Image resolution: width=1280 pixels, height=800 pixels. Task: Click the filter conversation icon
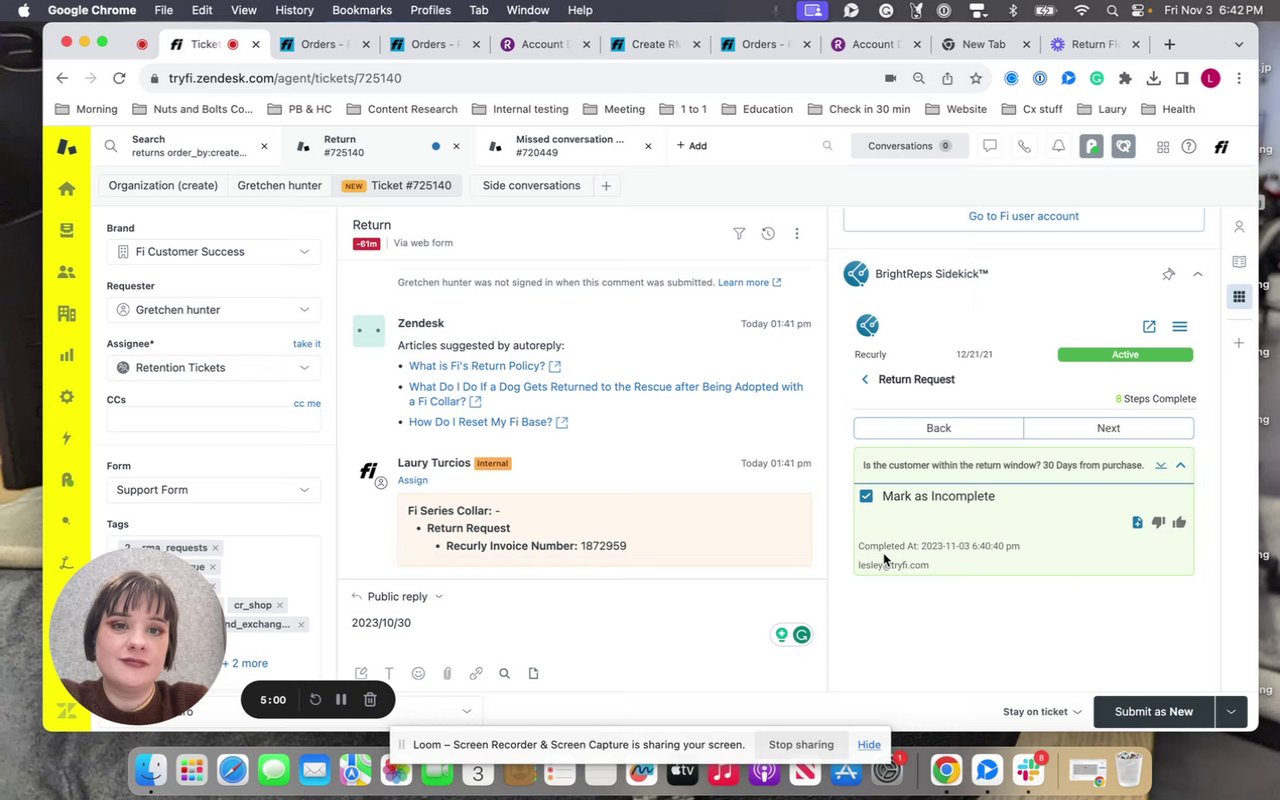(x=739, y=234)
